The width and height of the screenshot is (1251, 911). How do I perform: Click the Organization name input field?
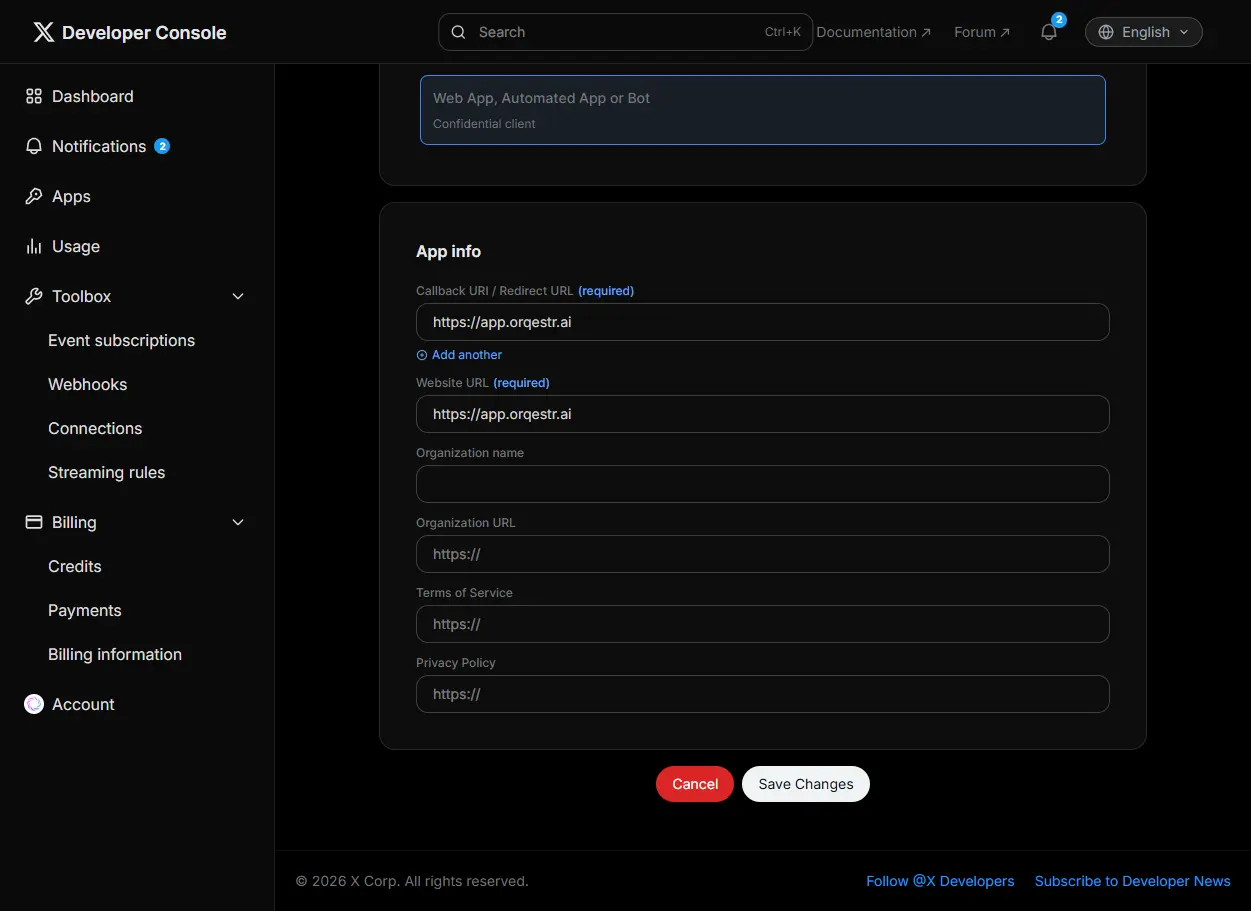click(763, 484)
